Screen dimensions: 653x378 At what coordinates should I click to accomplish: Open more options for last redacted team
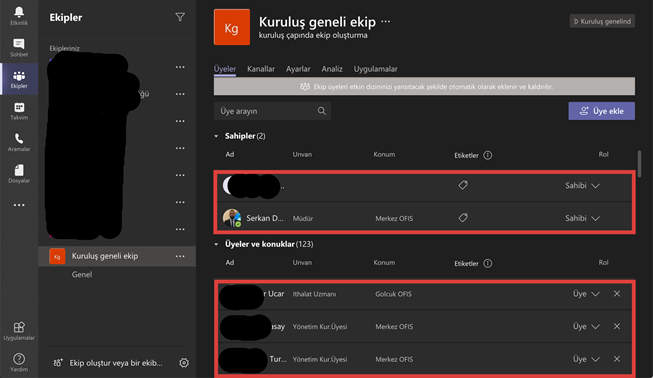(x=180, y=229)
